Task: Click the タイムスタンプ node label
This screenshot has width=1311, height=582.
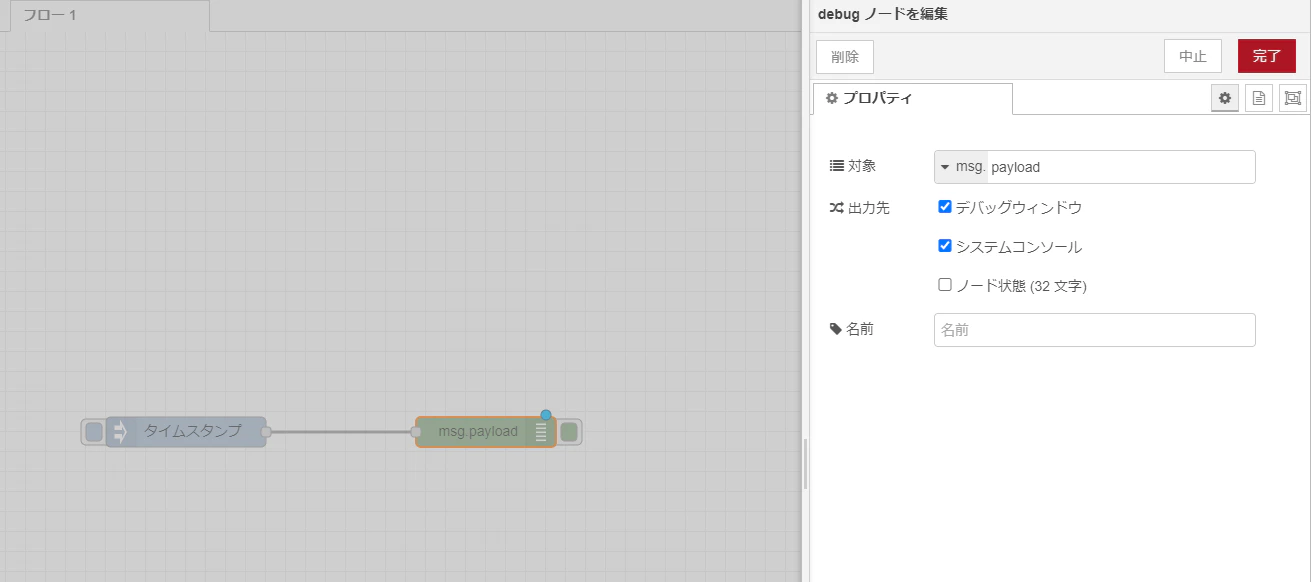Action: coord(192,432)
